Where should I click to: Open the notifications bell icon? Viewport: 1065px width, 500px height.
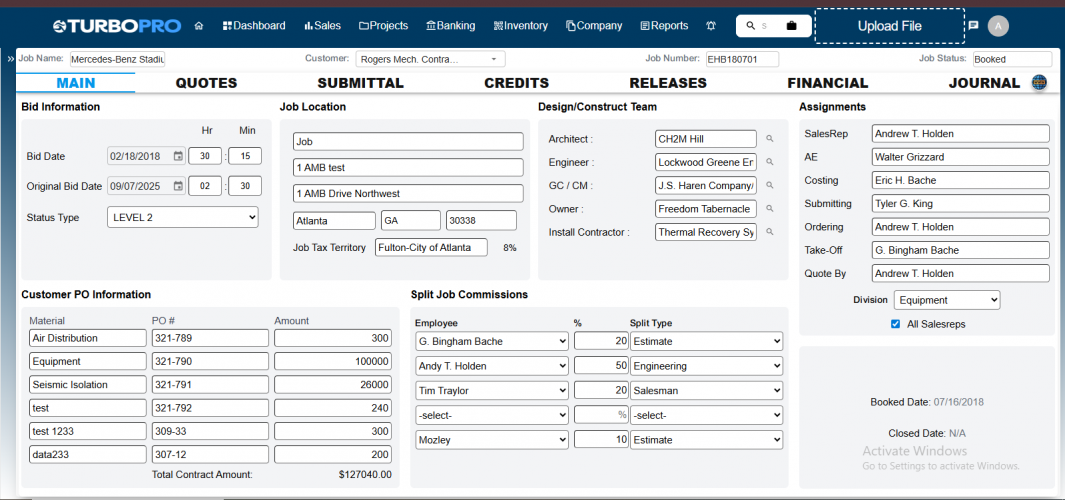[x=711, y=26]
